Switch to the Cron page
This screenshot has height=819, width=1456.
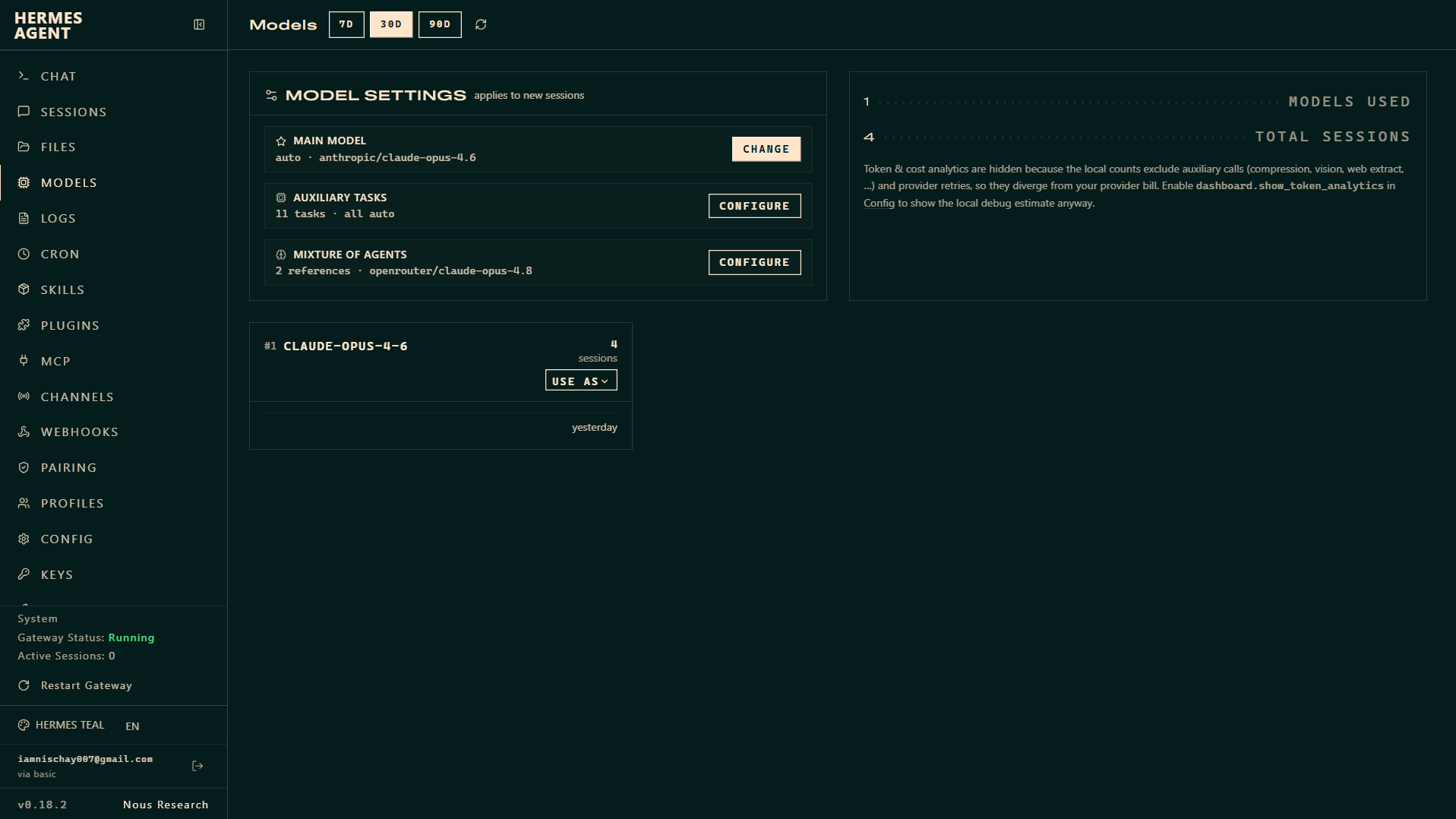coord(114,254)
